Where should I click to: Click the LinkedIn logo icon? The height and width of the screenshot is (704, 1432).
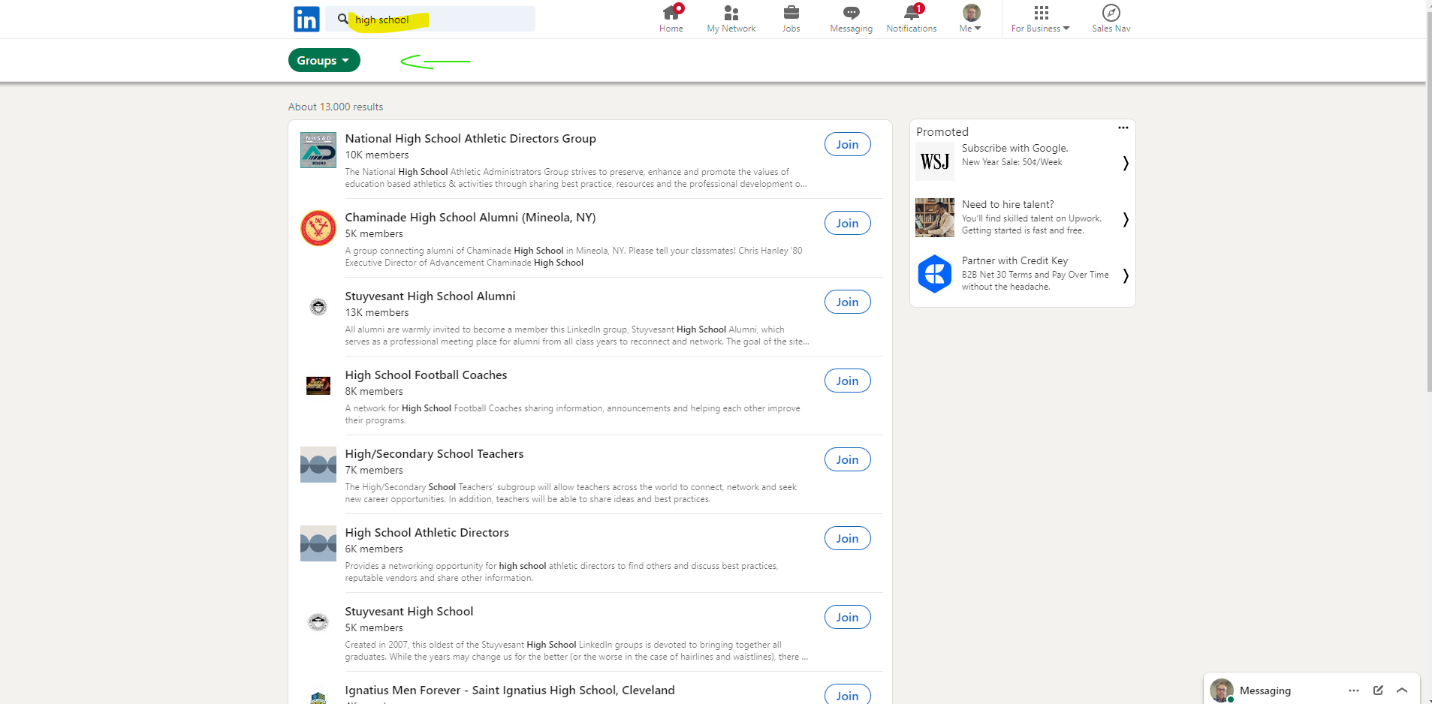click(306, 19)
